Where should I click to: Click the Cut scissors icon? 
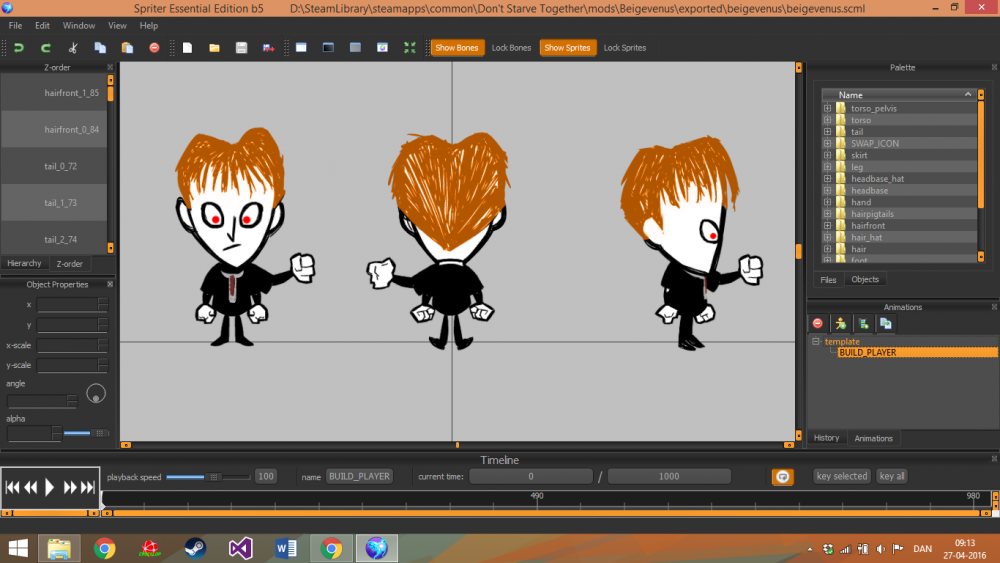pyautogui.click(x=73, y=48)
